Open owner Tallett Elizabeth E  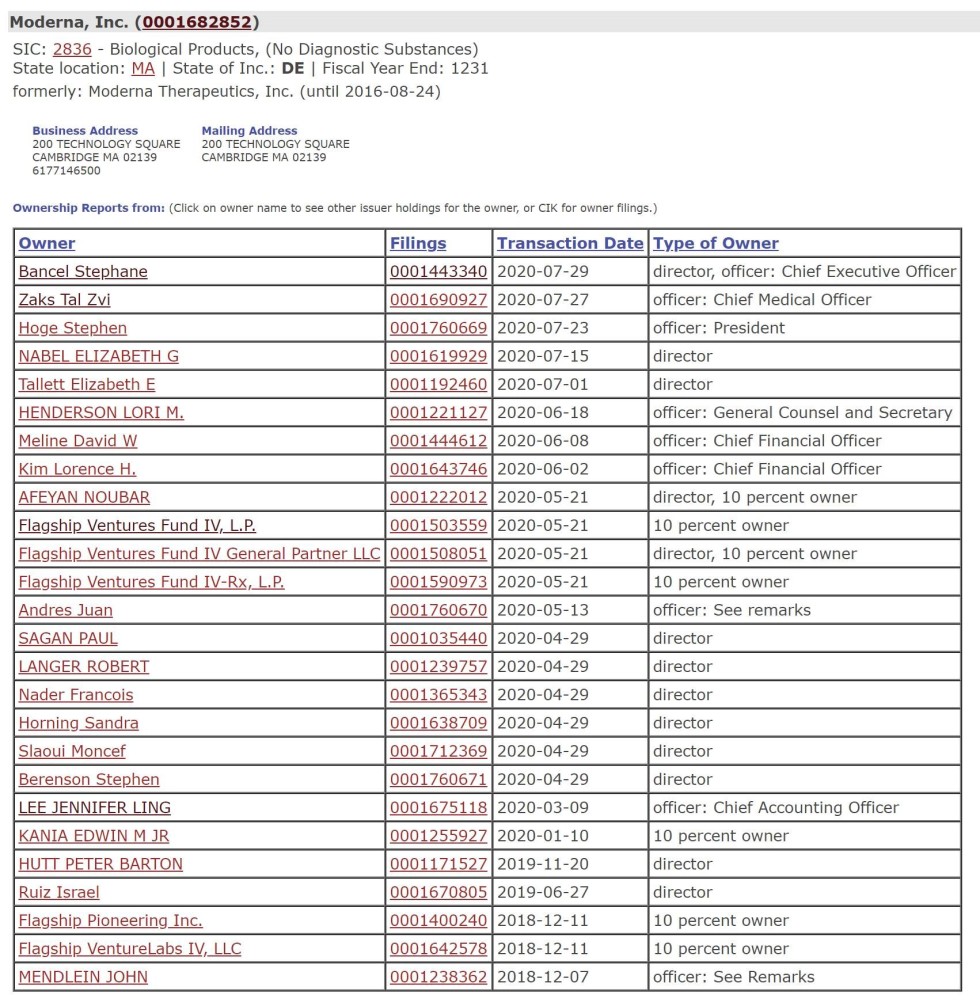[87, 384]
